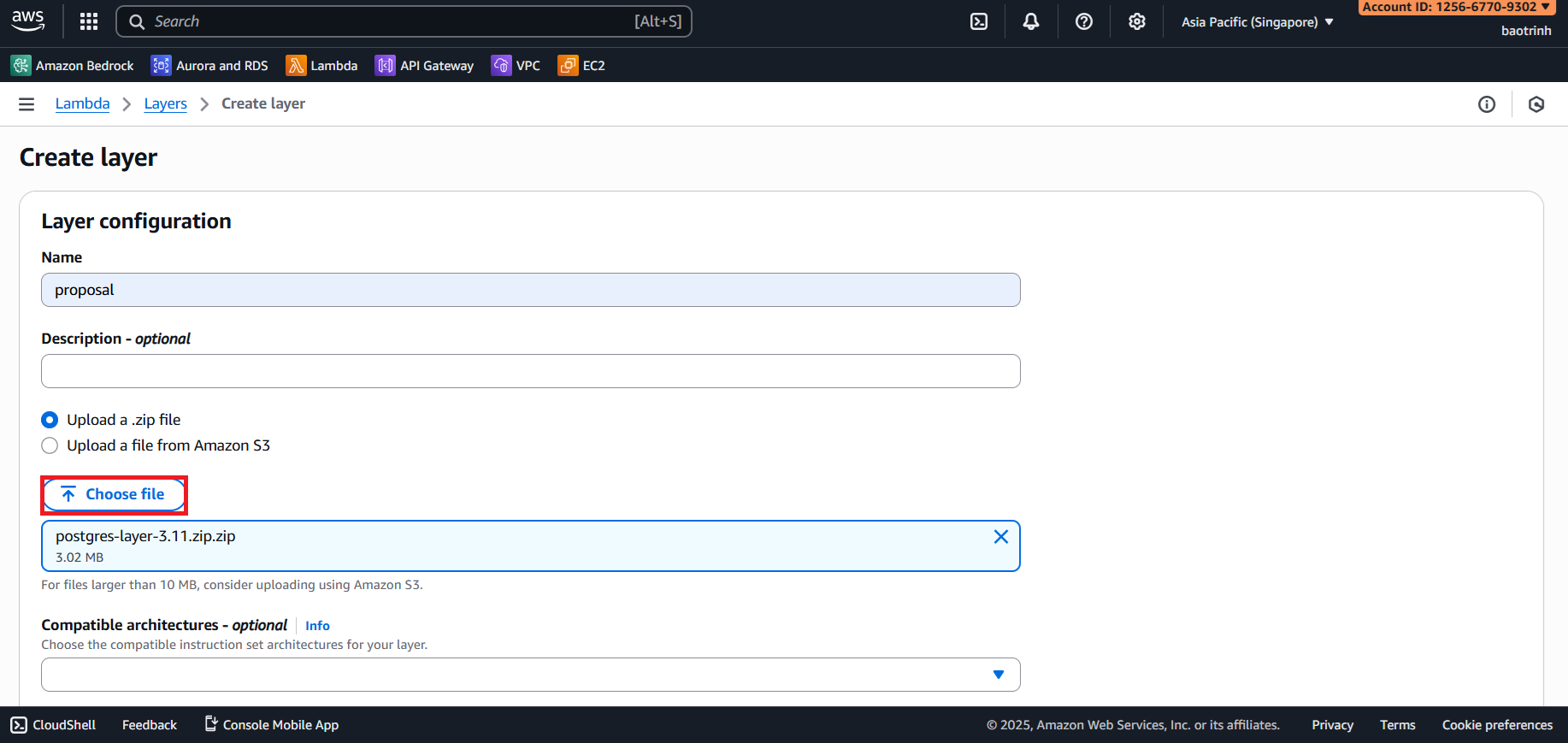Click the 3.02 MB file size text
Viewport: 1568px width, 743px height.
(80, 557)
